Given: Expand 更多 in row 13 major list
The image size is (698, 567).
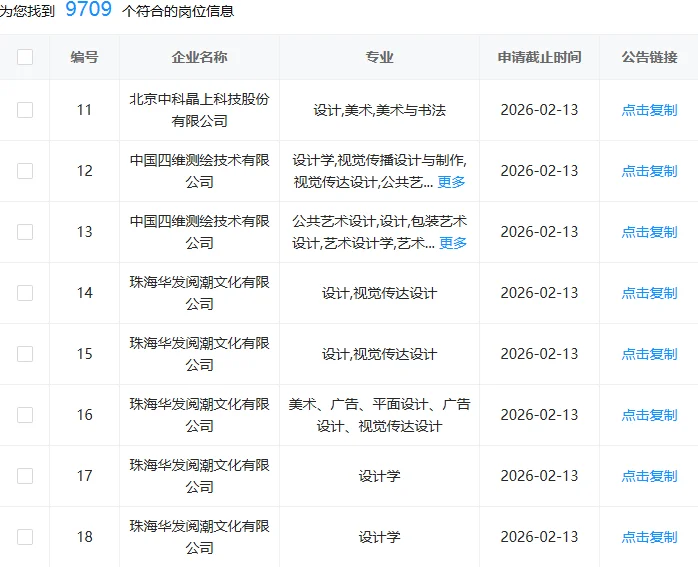Looking at the screenshot, I should pos(453,243).
